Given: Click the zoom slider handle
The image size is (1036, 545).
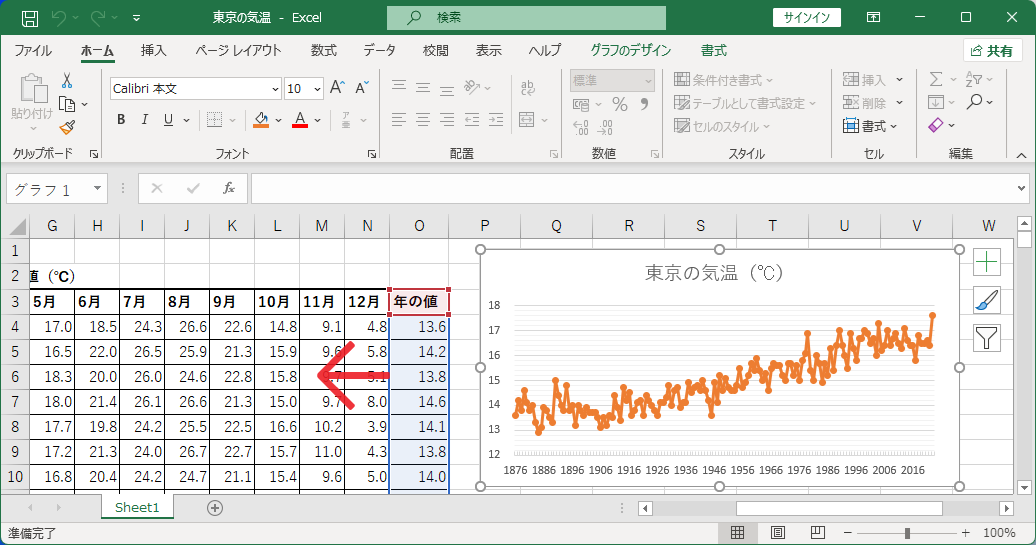Looking at the screenshot, I should 908,532.
